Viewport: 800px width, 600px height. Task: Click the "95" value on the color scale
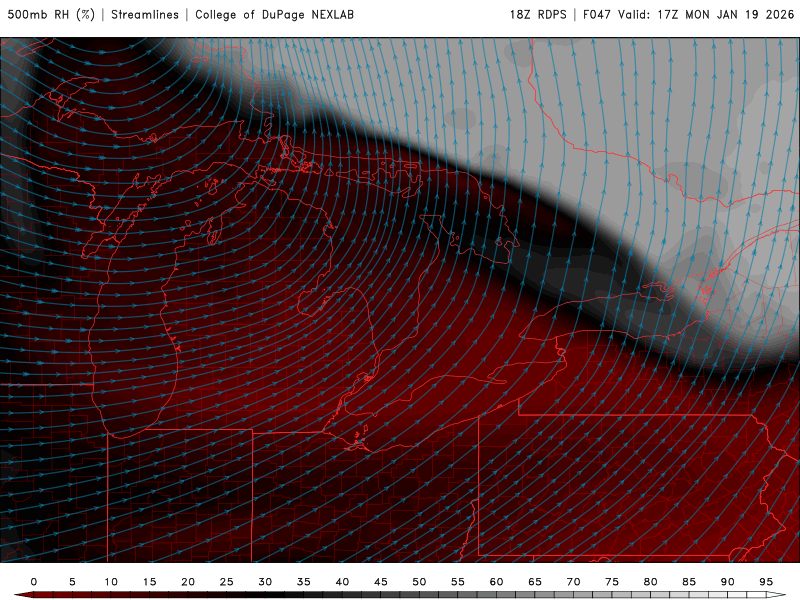coord(766,582)
